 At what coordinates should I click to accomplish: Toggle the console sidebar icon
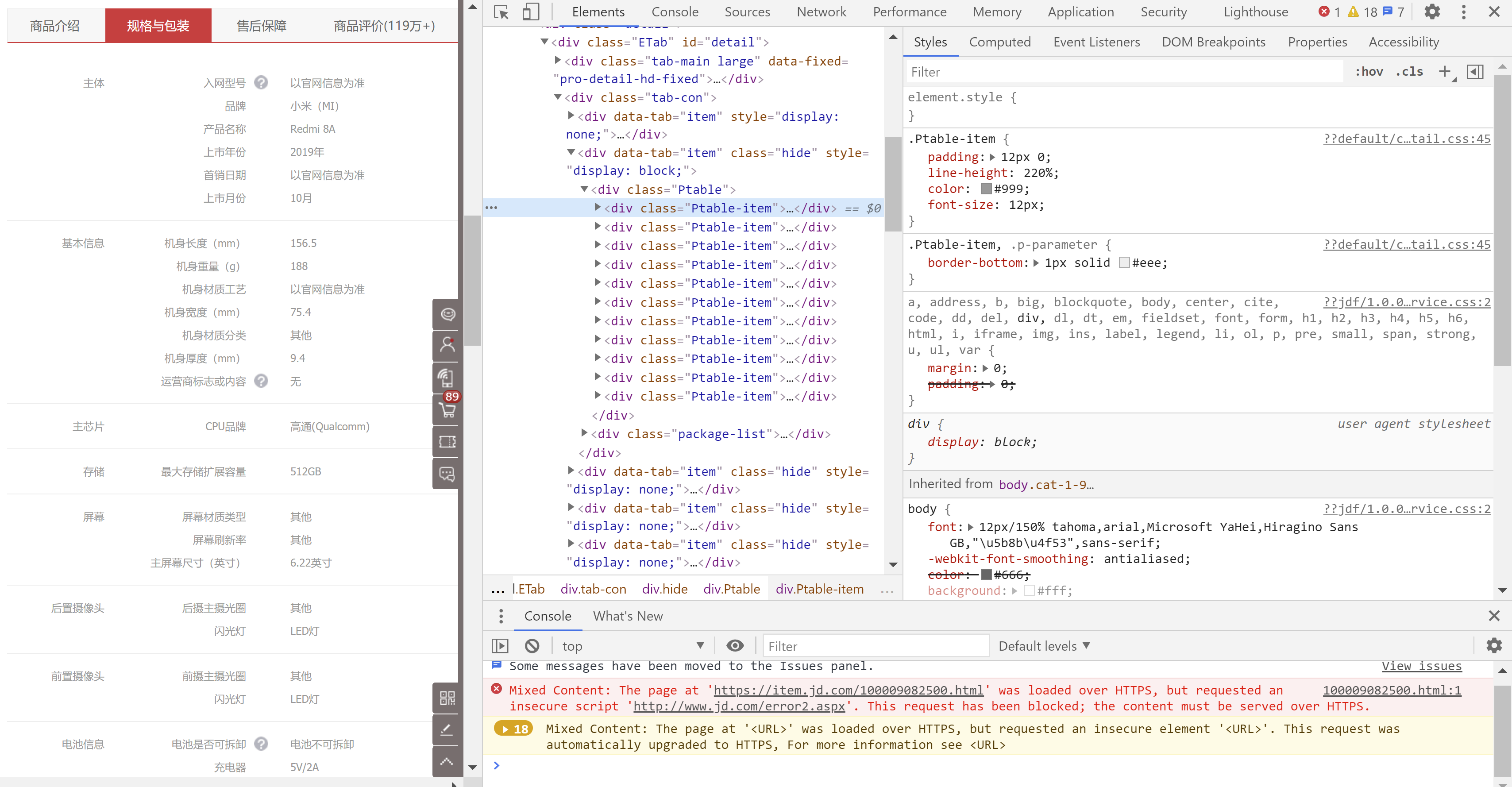click(x=499, y=646)
